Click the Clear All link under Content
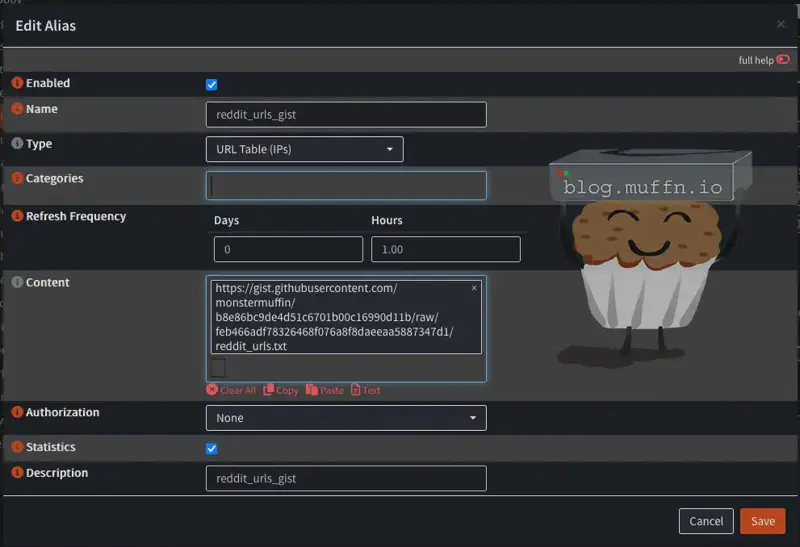Screen dimensions: 800x547 pos(231,390)
